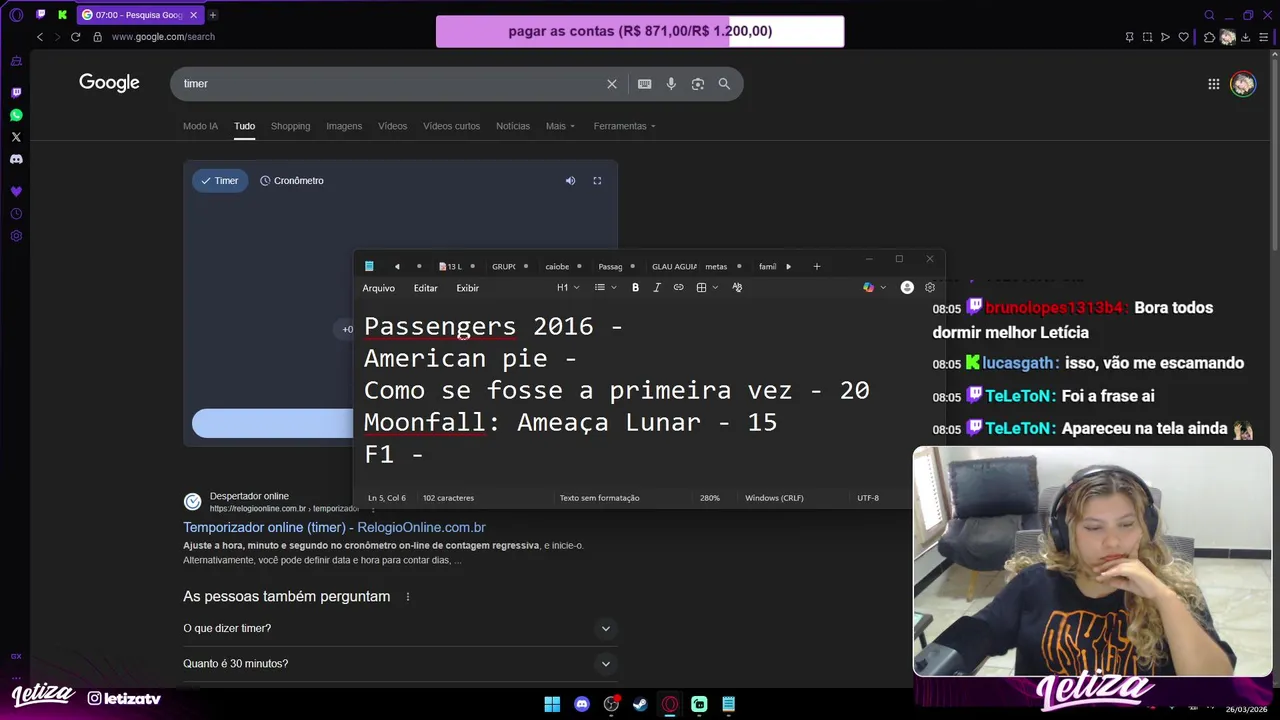This screenshot has height=720, width=1280.
Task: Search by image using the Lens icon
Action: point(698,84)
